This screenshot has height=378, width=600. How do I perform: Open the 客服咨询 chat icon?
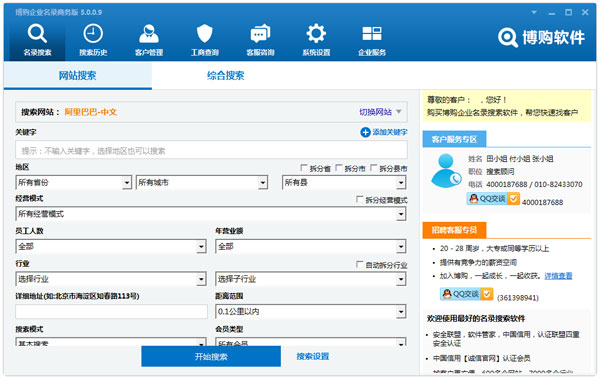(x=260, y=34)
